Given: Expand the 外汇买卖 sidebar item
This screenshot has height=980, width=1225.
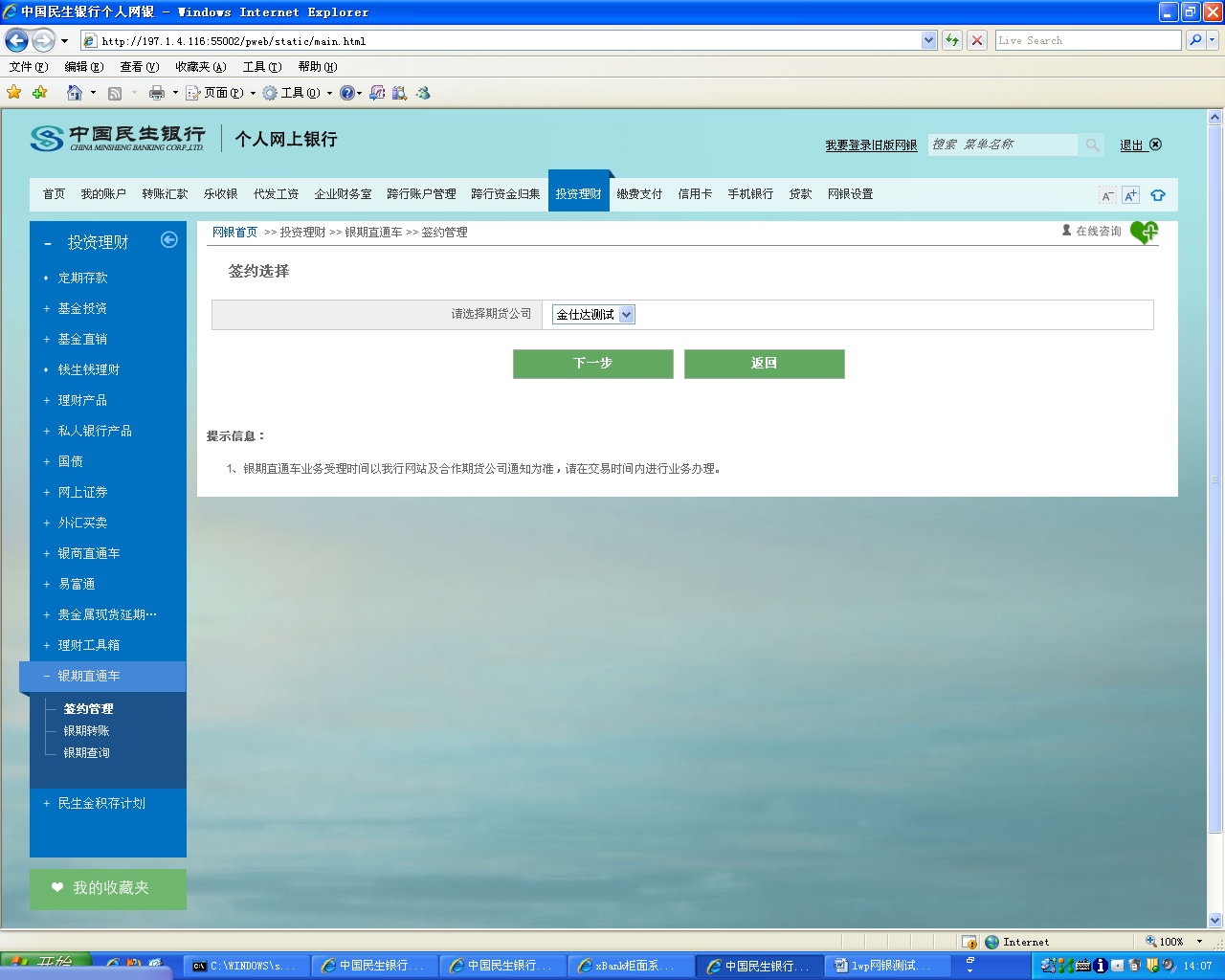Looking at the screenshot, I should pyautogui.click(x=82, y=523).
